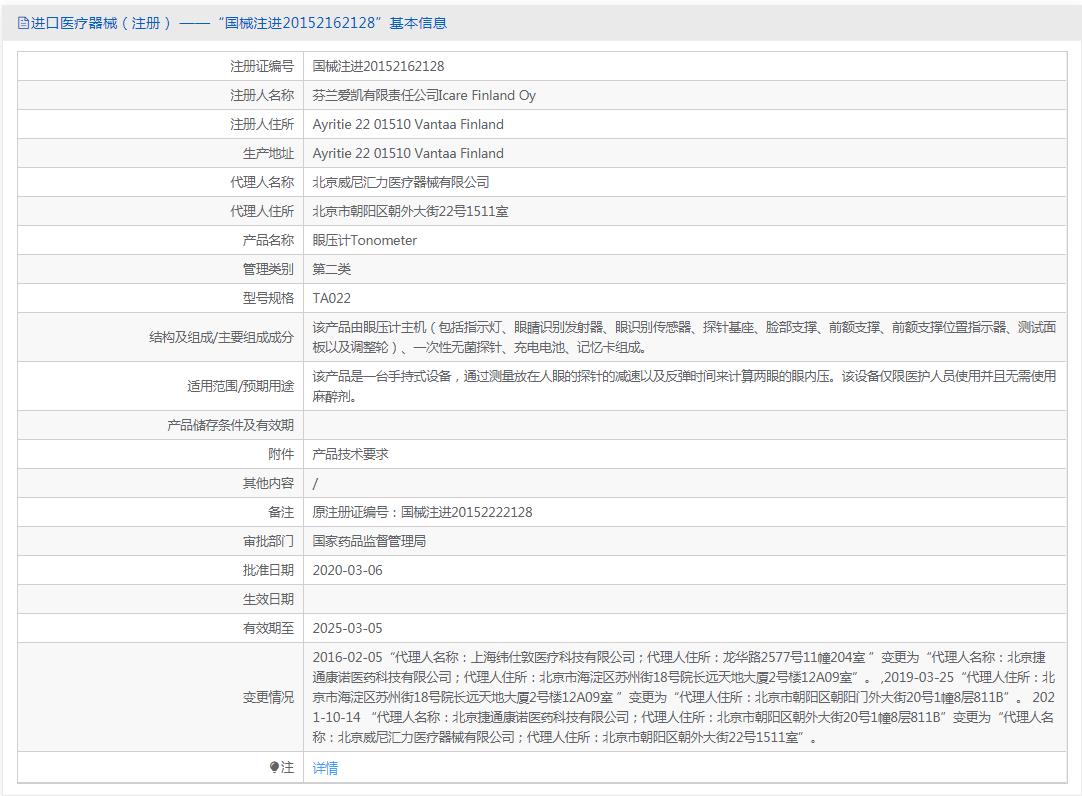Click 第二类 management category value
The height and width of the screenshot is (796, 1082).
pyautogui.click(x=331, y=269)
